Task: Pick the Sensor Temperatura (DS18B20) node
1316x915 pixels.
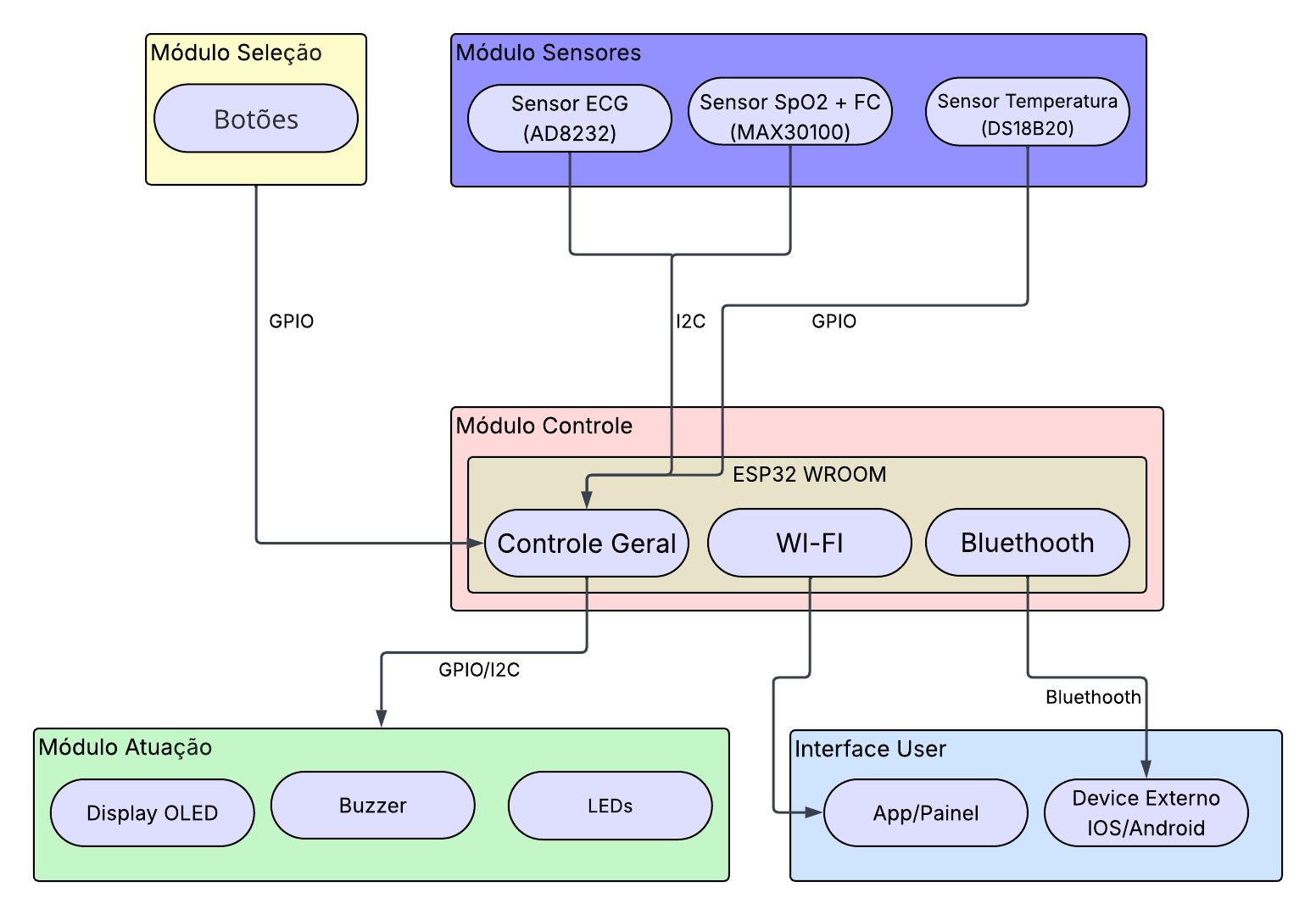Action: point(1028,112)
